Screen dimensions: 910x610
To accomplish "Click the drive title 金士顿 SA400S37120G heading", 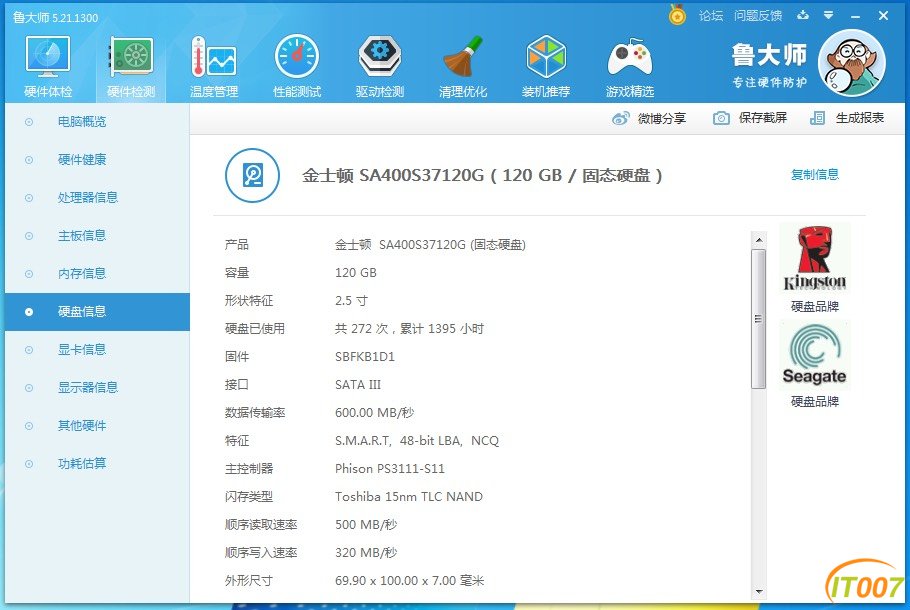I will [x=482, y=175].
